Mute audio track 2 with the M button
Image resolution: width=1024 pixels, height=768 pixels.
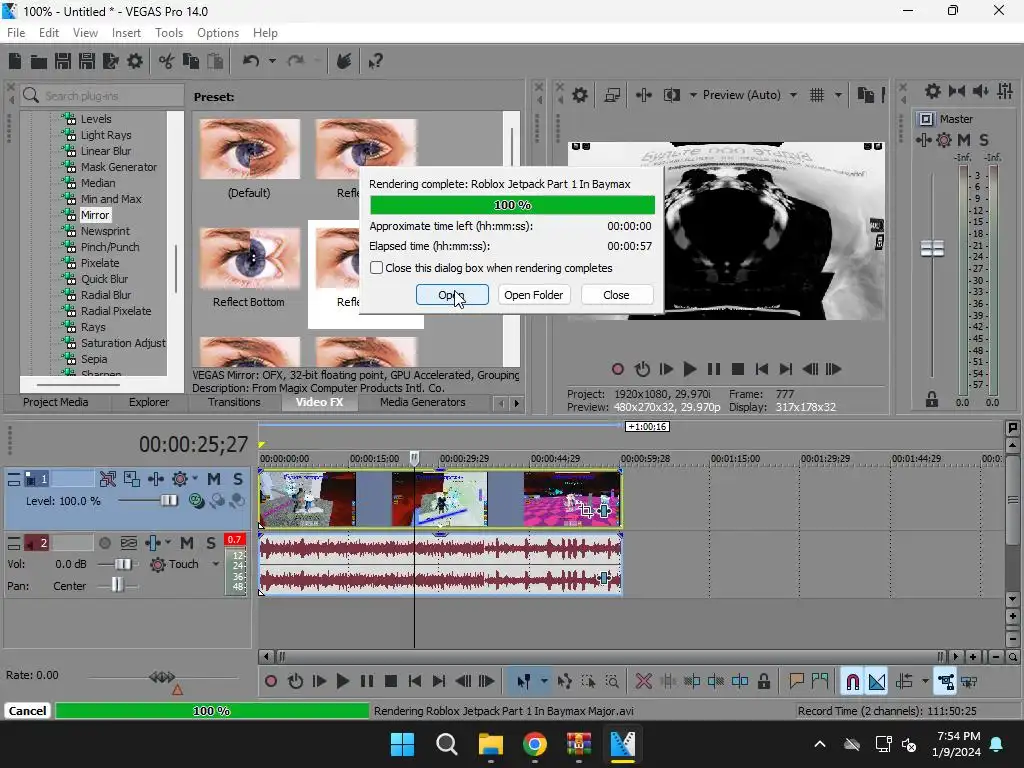point(187,543)
